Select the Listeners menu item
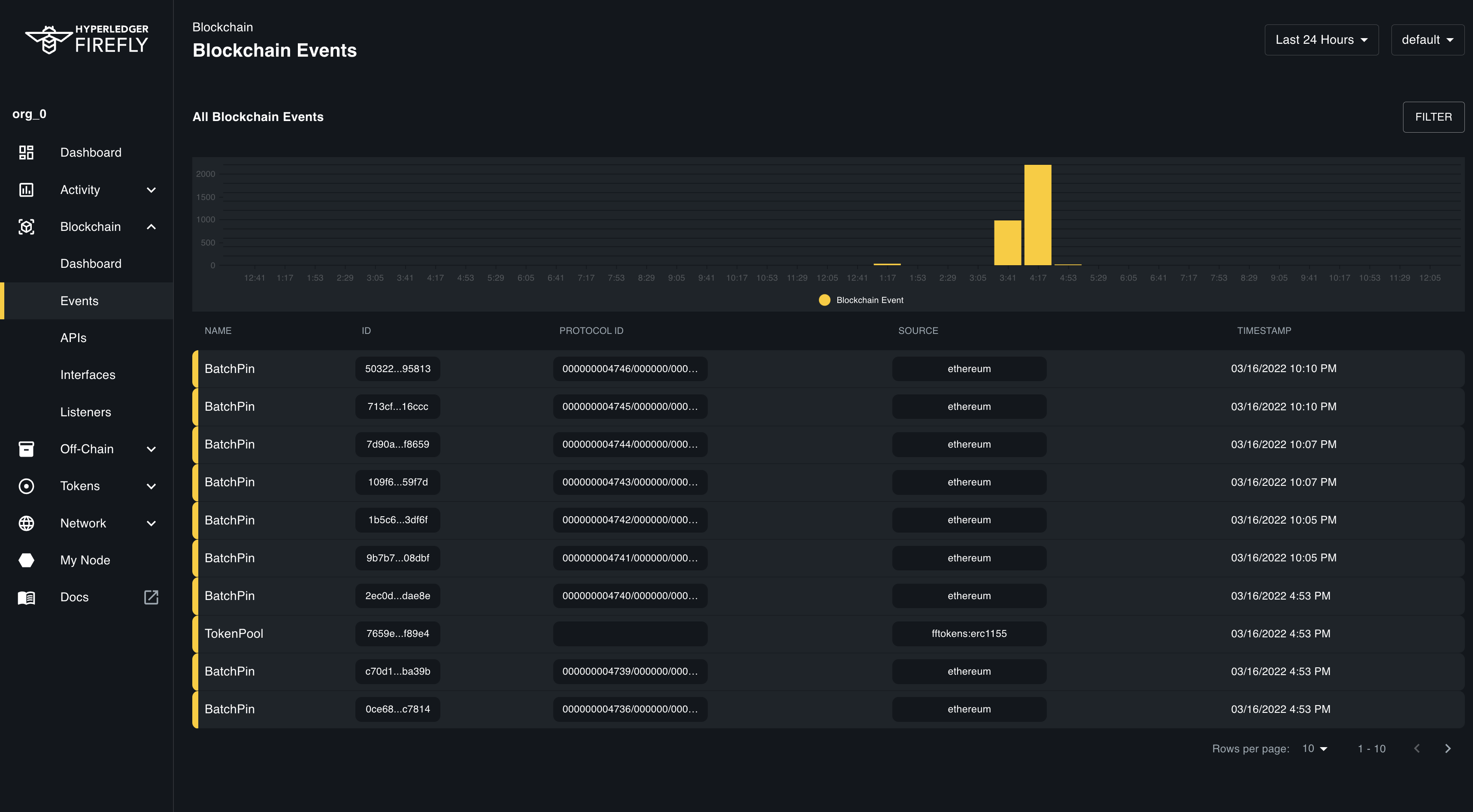This screenshot has height=812, width=1473. coord(85,412)
